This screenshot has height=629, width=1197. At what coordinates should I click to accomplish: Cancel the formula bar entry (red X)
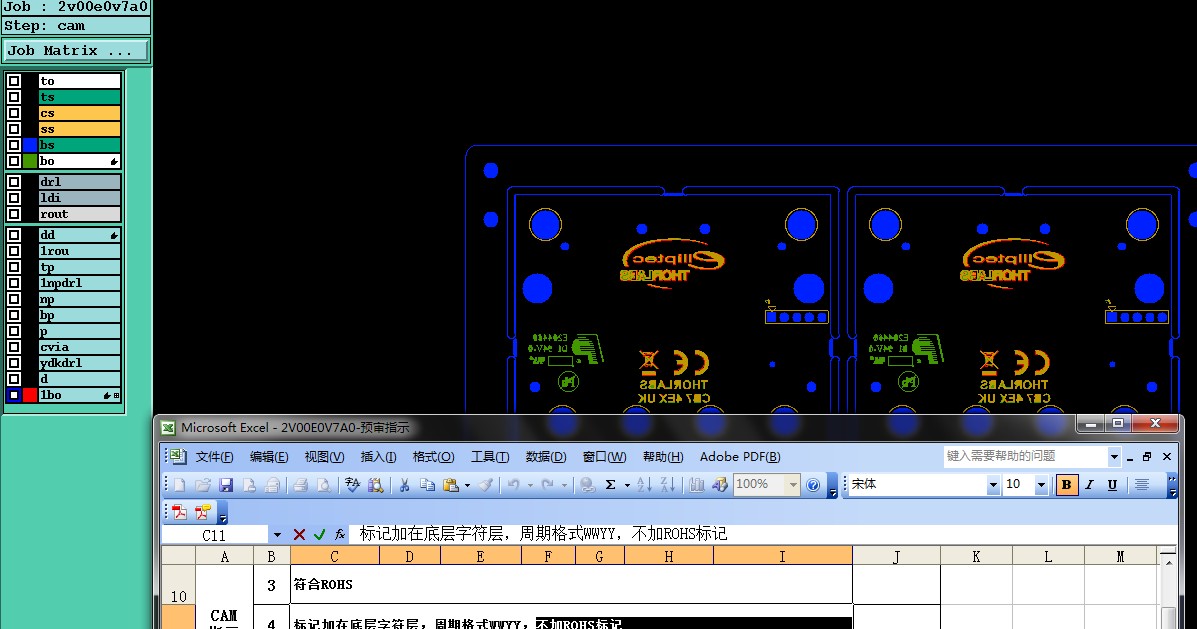click(299, 535)
